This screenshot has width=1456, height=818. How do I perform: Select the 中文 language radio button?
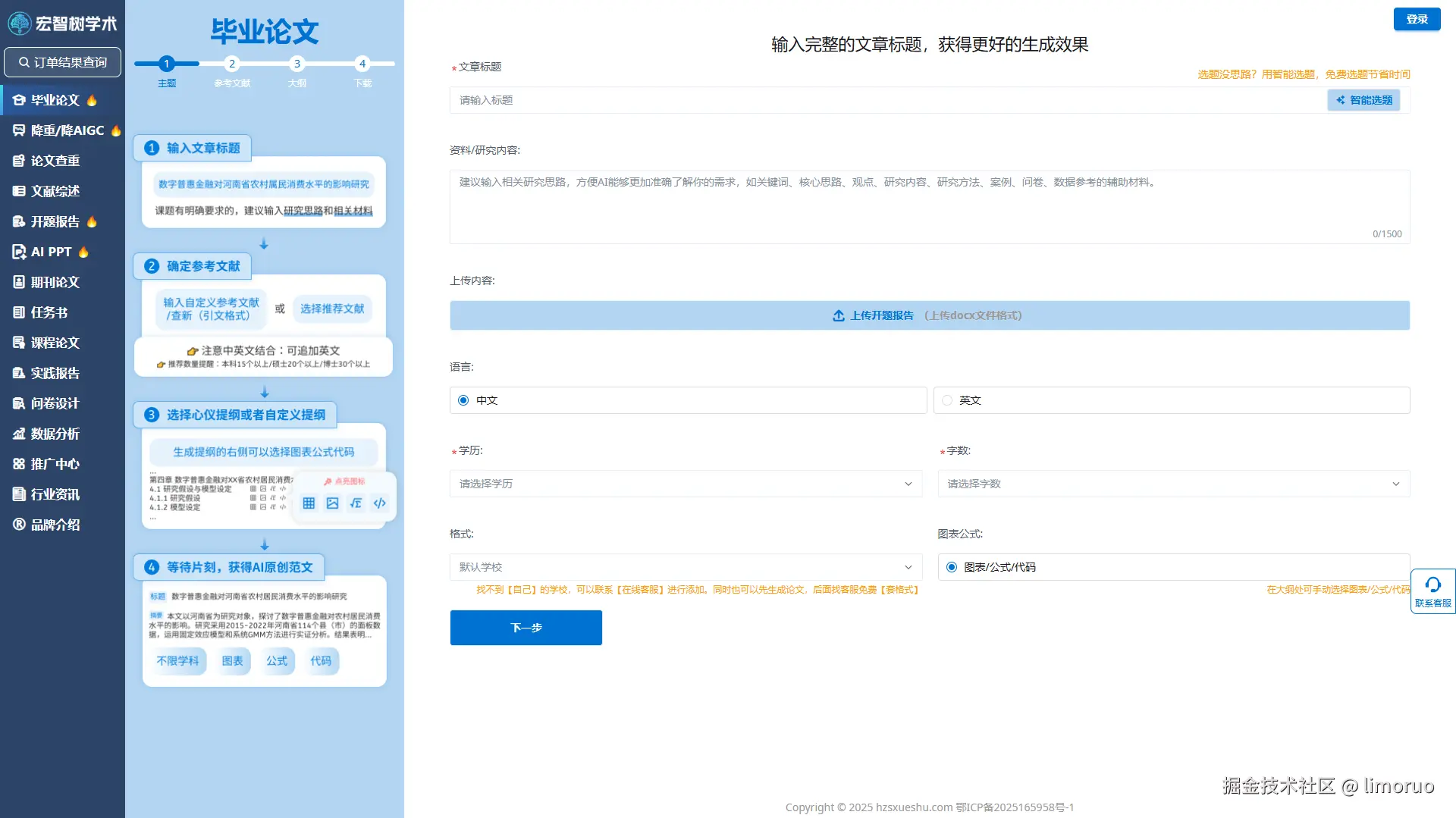point(463,400)
